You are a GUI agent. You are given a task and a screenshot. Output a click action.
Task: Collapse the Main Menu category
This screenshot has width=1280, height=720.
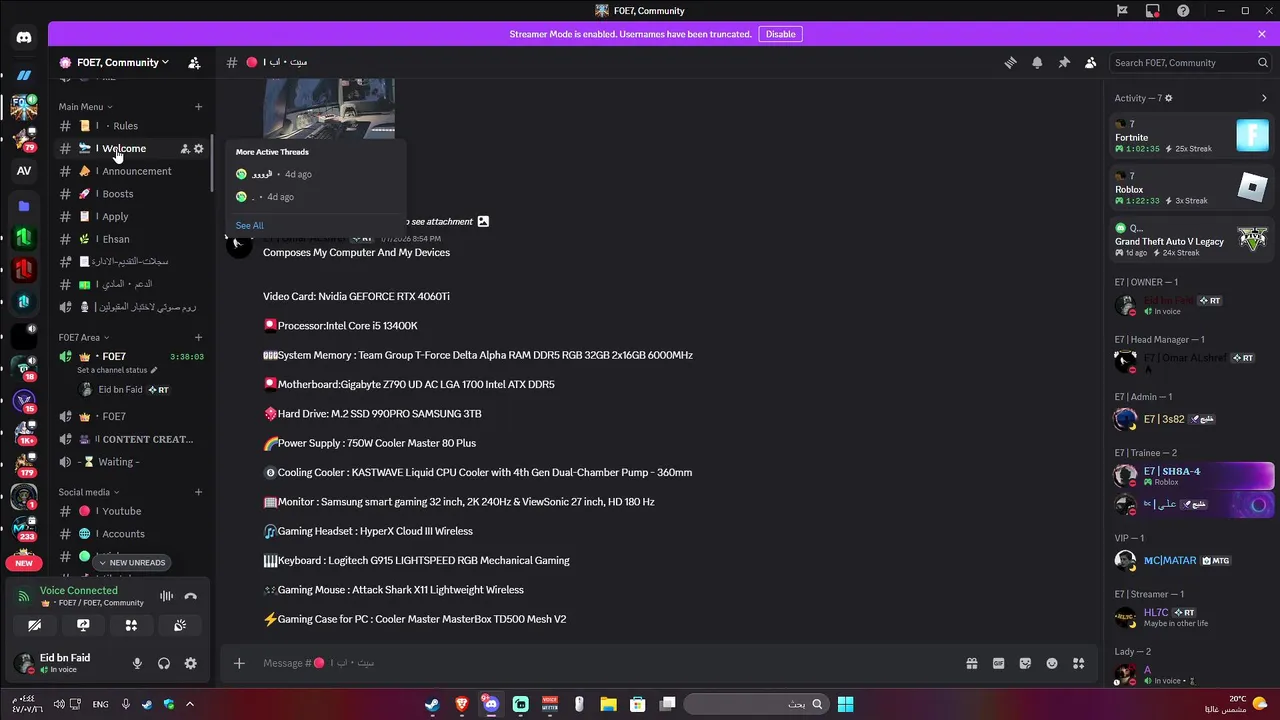point(85,107)
